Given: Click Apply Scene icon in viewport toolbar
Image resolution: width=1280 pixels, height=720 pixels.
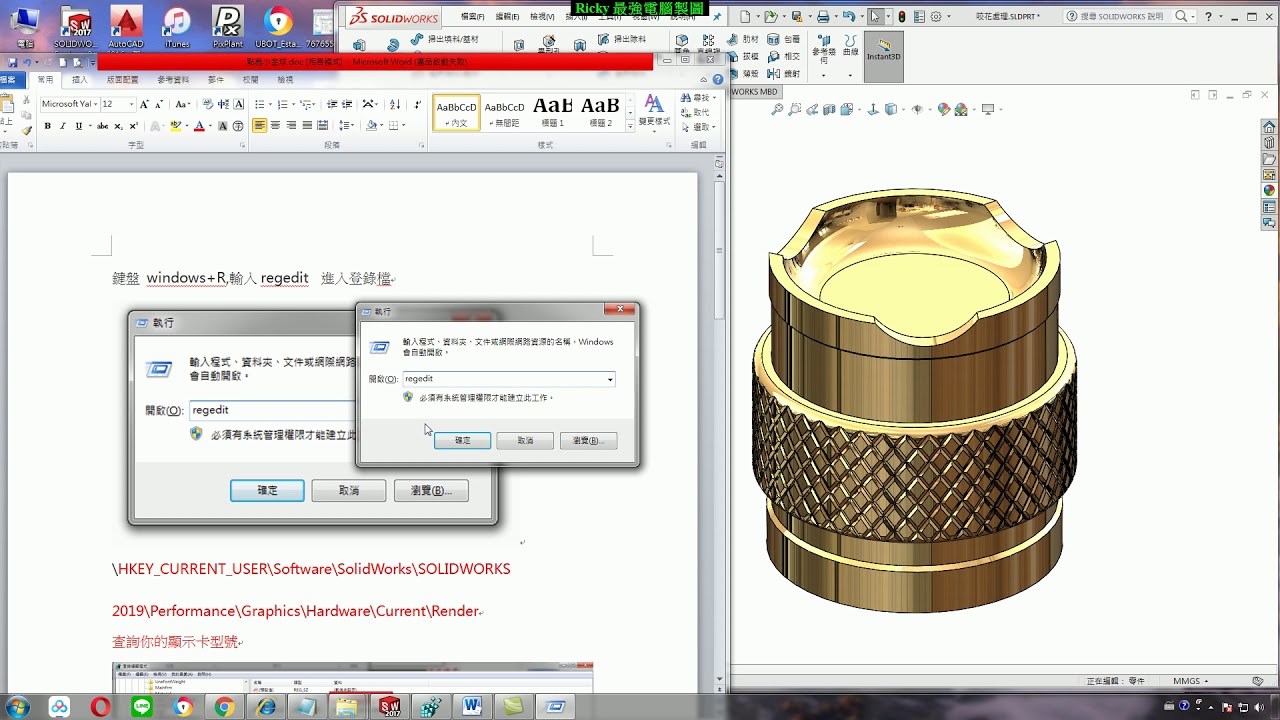Looking at the screenshot, I should pos(960,110).
